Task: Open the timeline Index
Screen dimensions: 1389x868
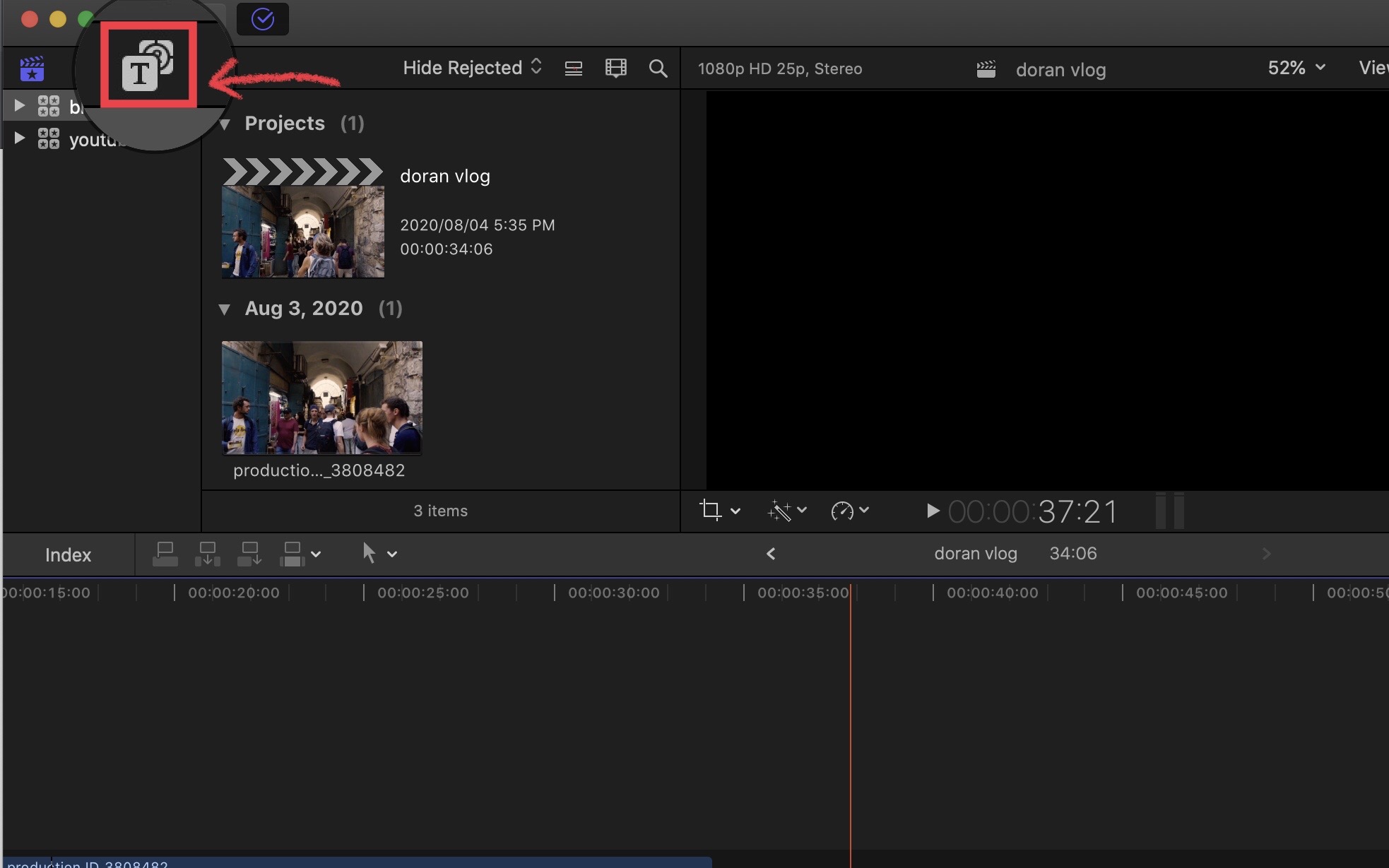Action: [68, 555]
